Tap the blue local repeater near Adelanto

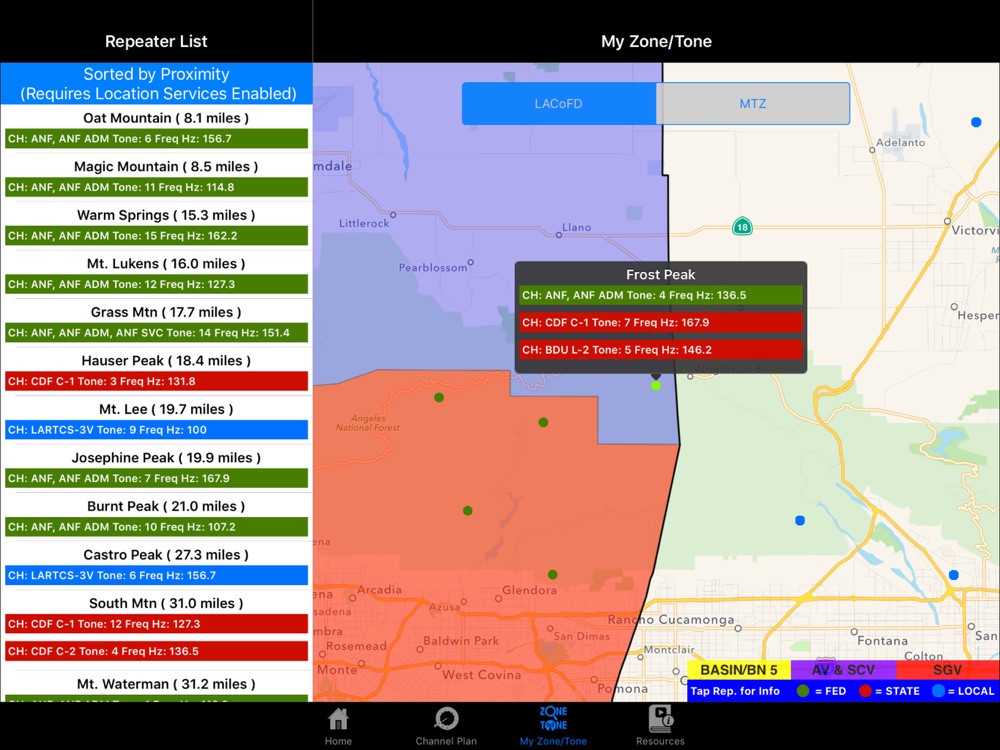976,122
